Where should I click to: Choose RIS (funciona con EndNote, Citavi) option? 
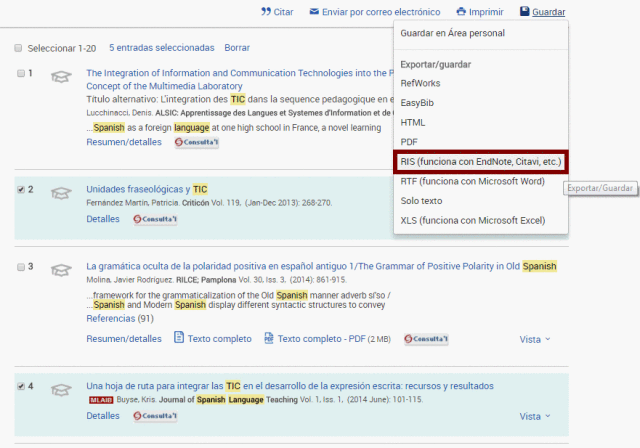point(480,161)
